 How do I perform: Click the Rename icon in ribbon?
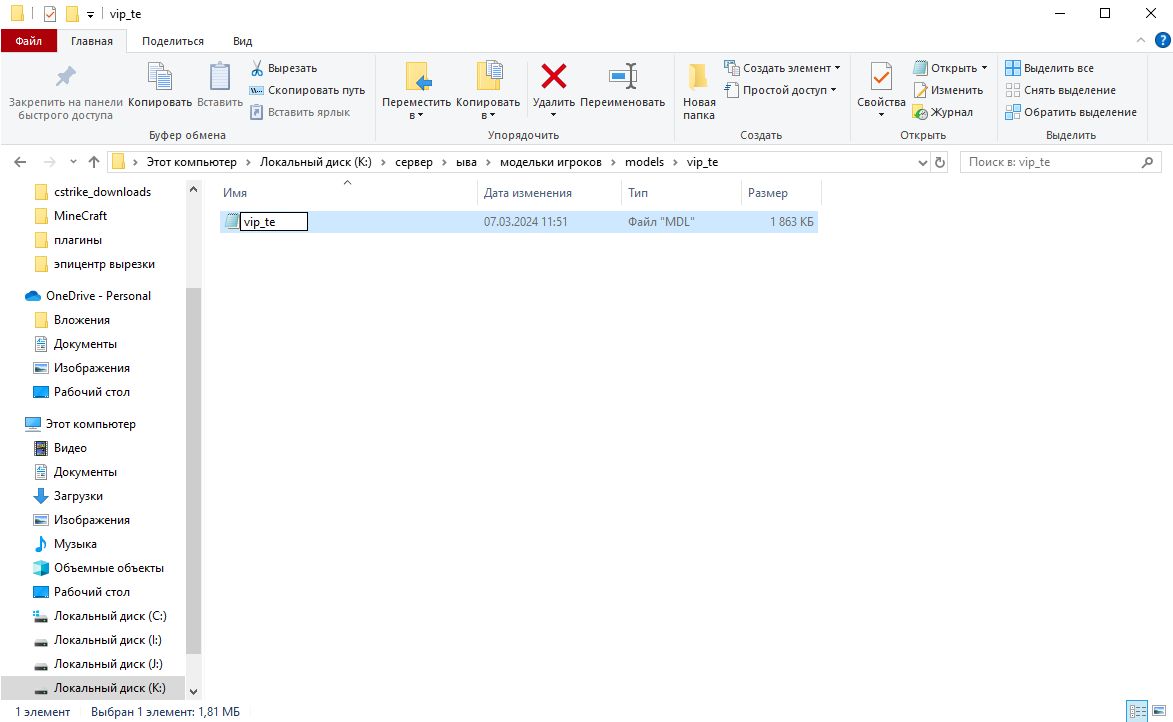(622, 77)
